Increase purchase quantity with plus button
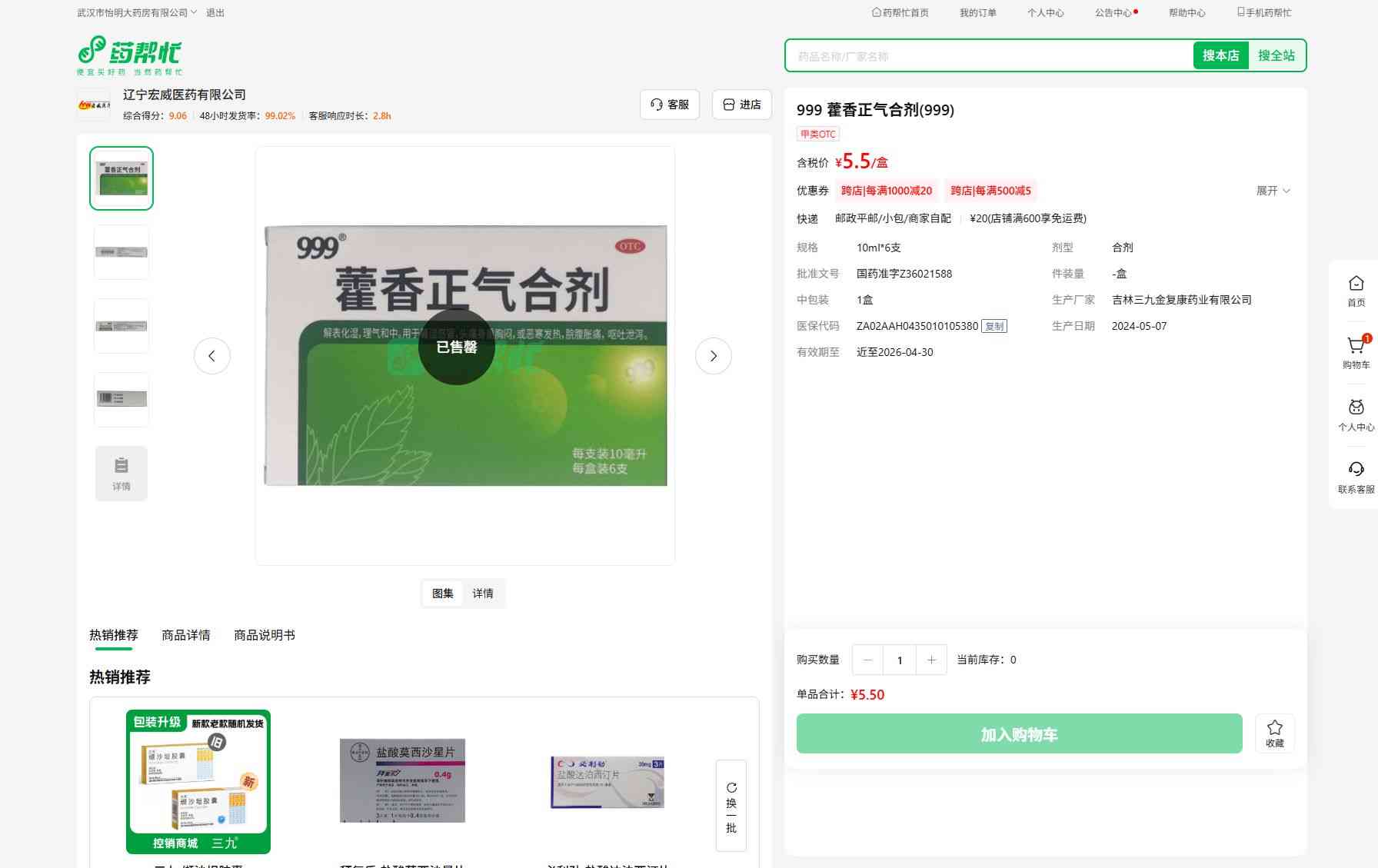Screen dimensions: 1378x868 click(x=931, y=660)
